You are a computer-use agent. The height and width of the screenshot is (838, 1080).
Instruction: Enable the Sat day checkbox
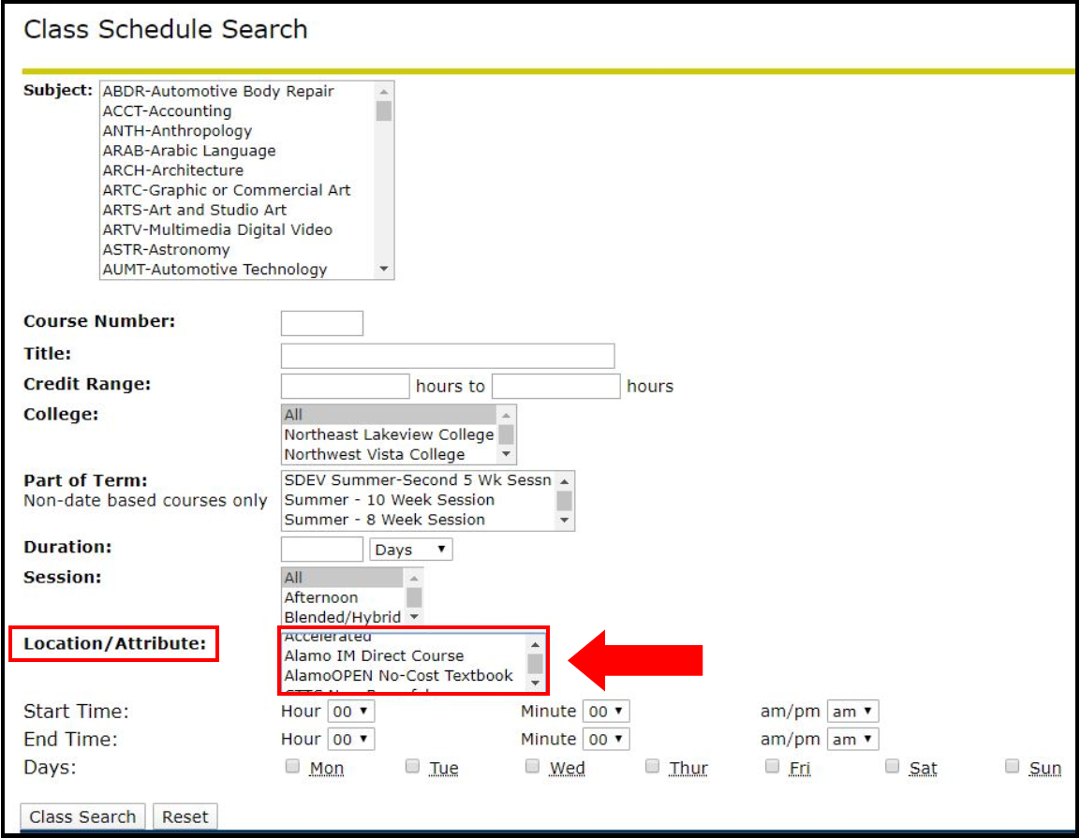pyautogui.click(x=892, y=765)
